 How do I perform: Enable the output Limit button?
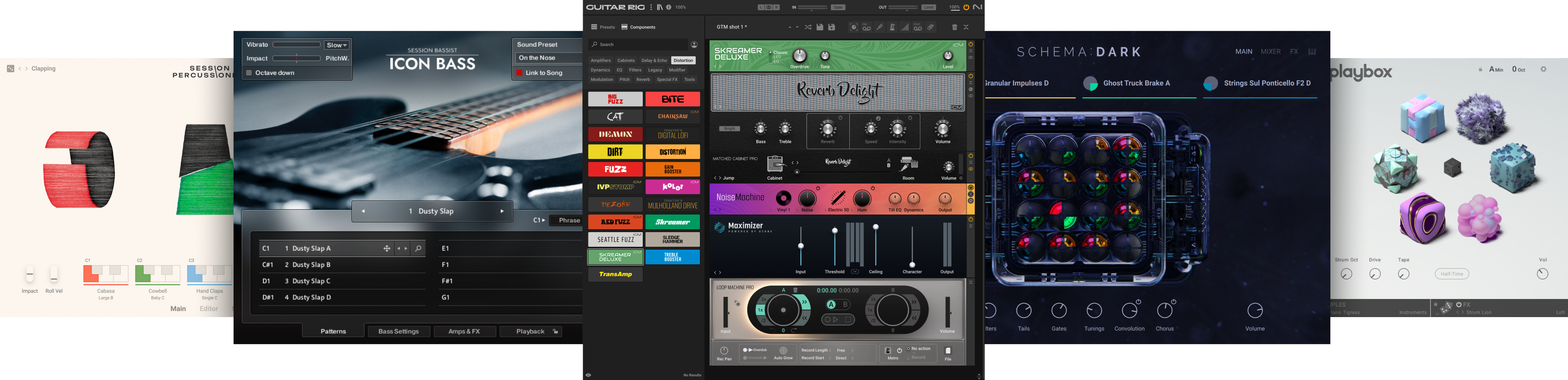click(x=928, y=7)
